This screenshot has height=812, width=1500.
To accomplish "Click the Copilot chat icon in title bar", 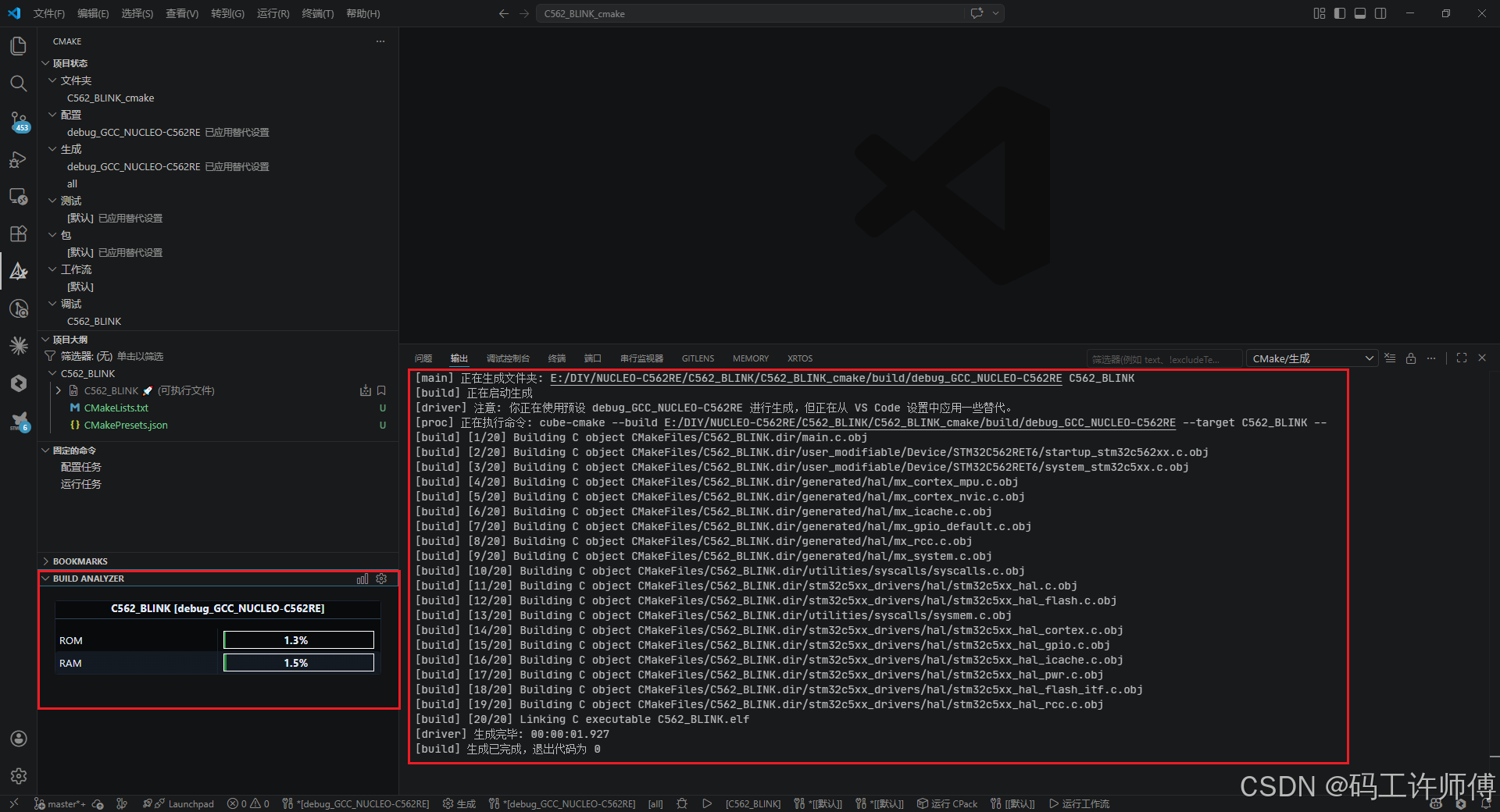I will [977, 13].
